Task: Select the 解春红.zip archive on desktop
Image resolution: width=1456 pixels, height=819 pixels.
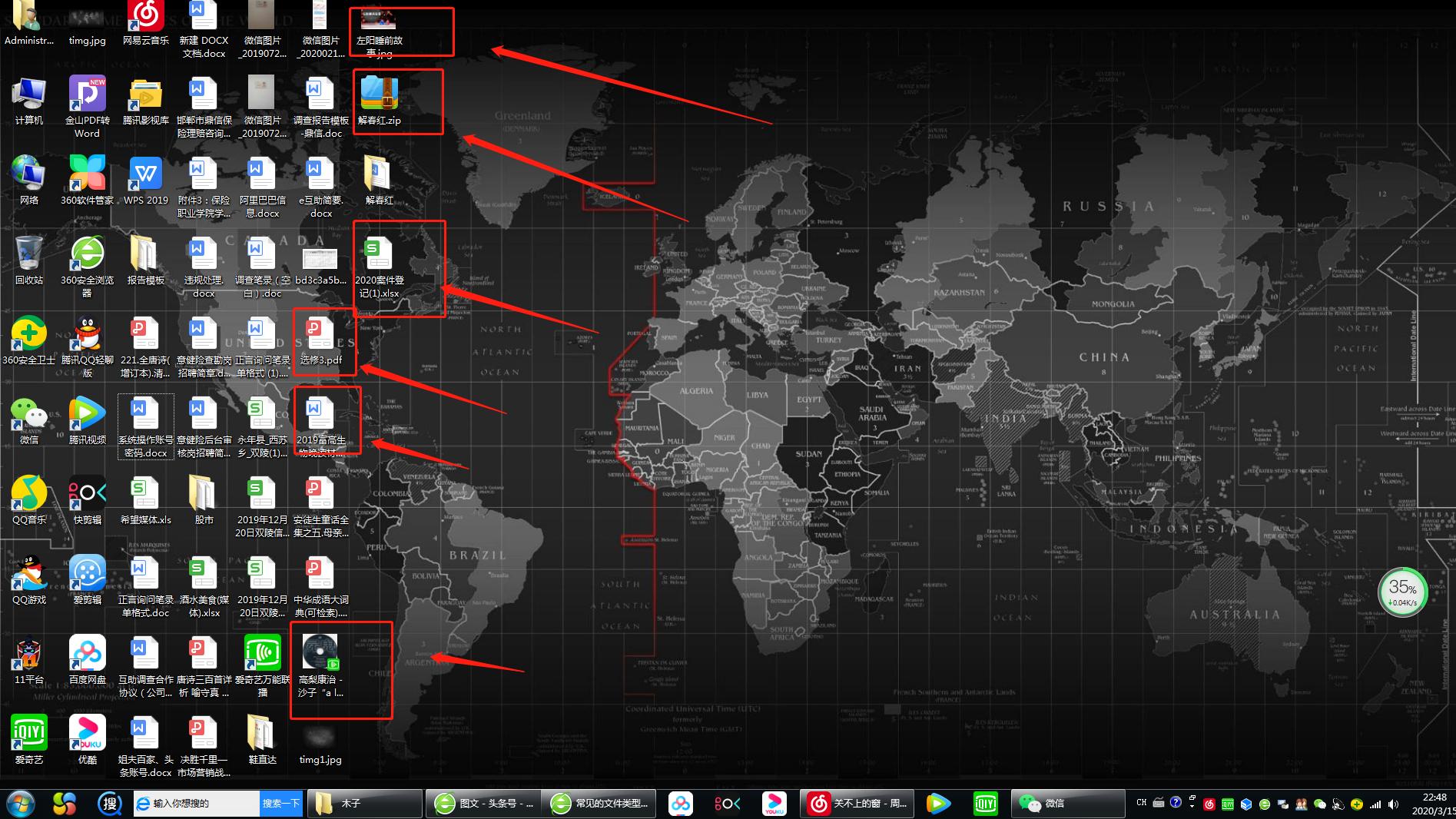Action: [379, 94]
